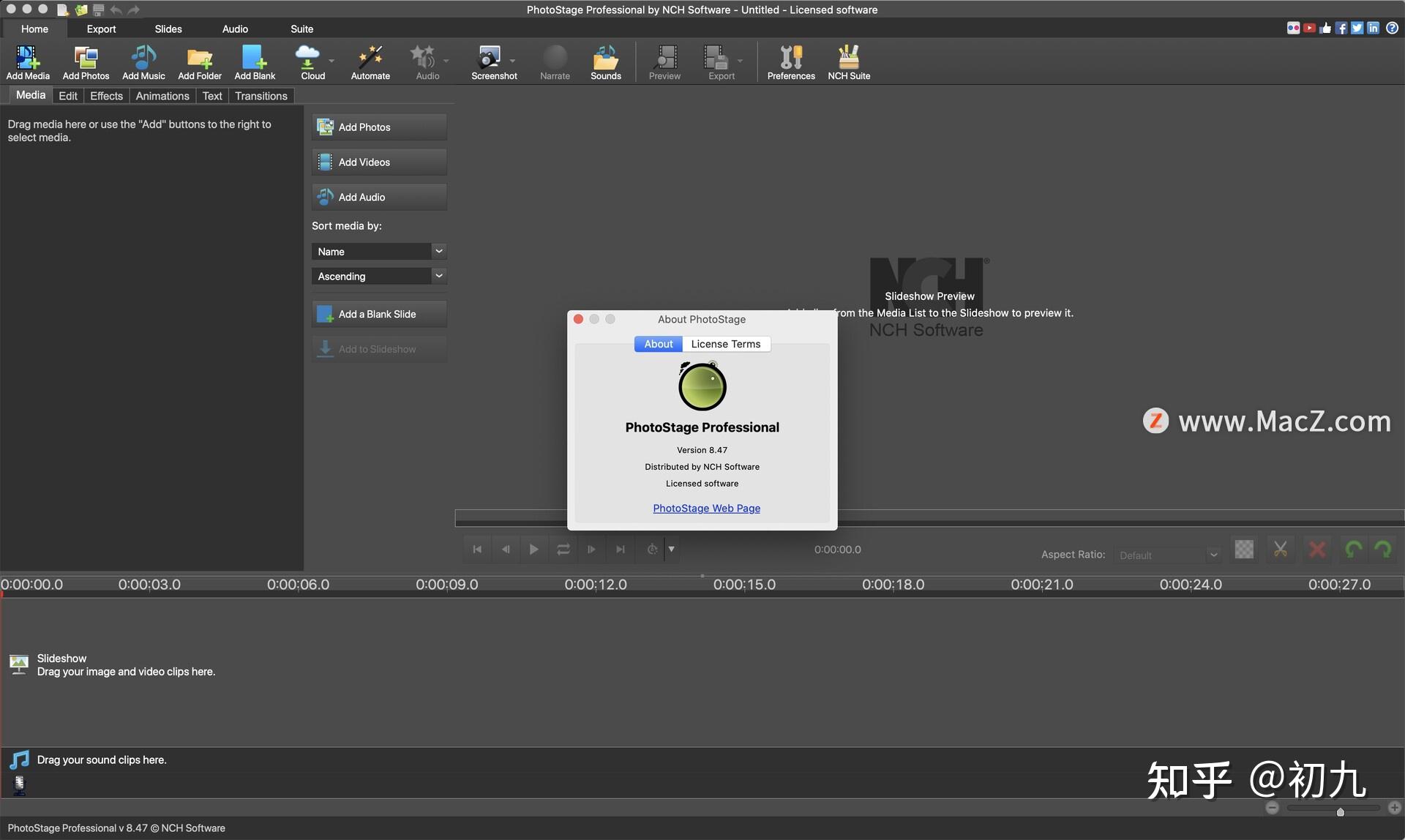Switch to the Transitions panel tab
1405x840 pixels.
(x=261, y=96)
